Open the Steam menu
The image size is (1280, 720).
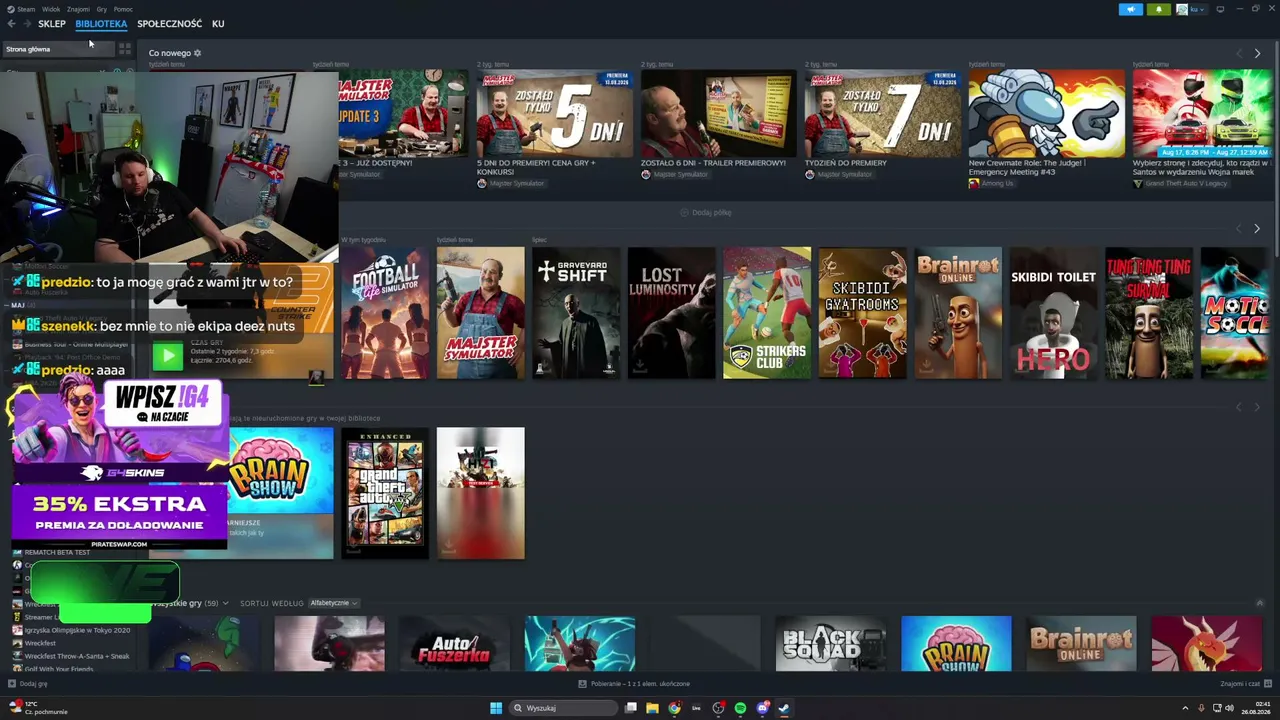click(x=24, y=9)
